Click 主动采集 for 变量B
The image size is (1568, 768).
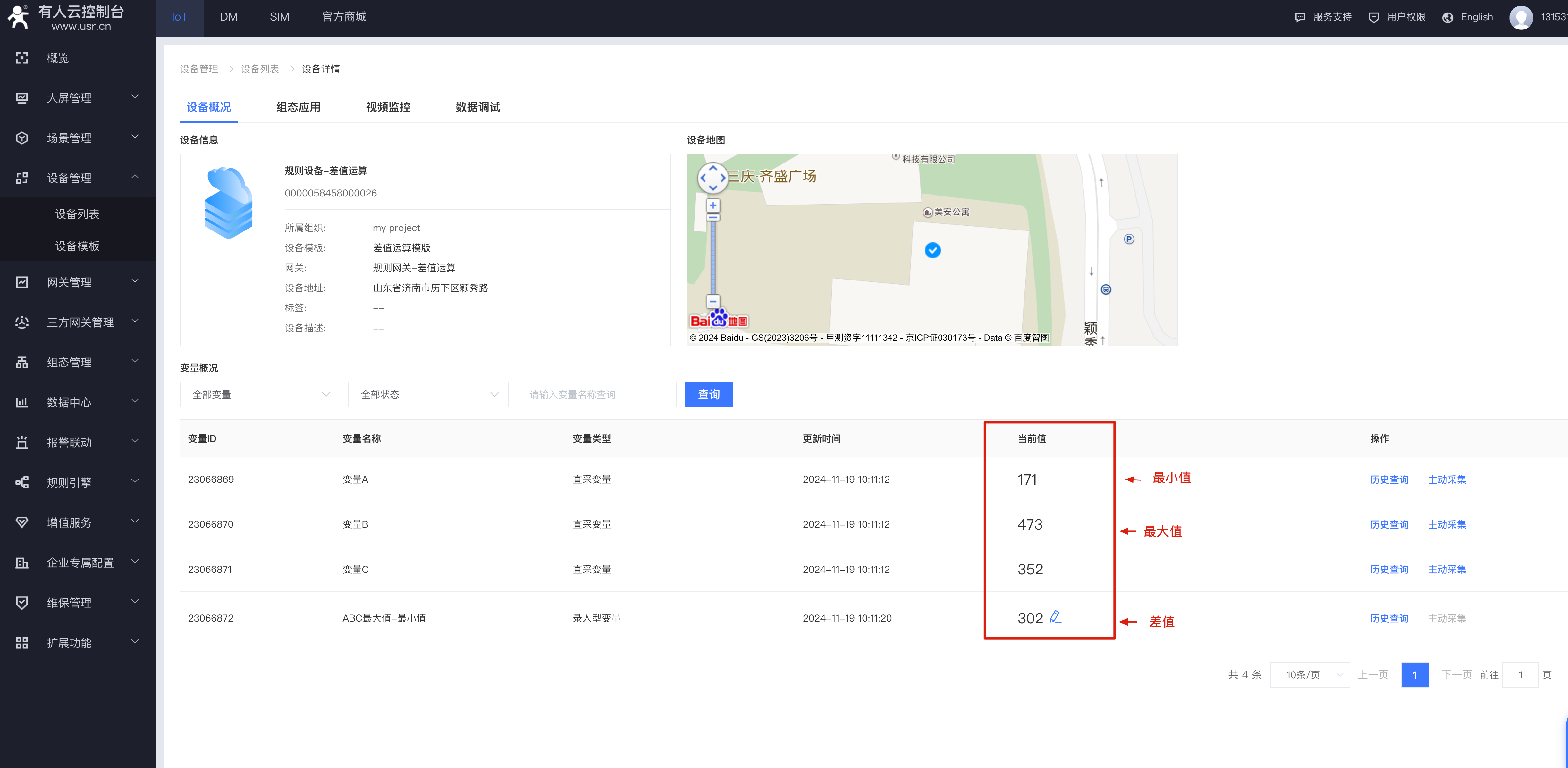click(x=1447, y=525)
